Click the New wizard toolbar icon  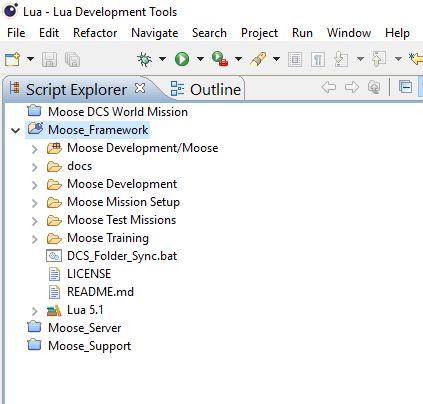[13, 59]
